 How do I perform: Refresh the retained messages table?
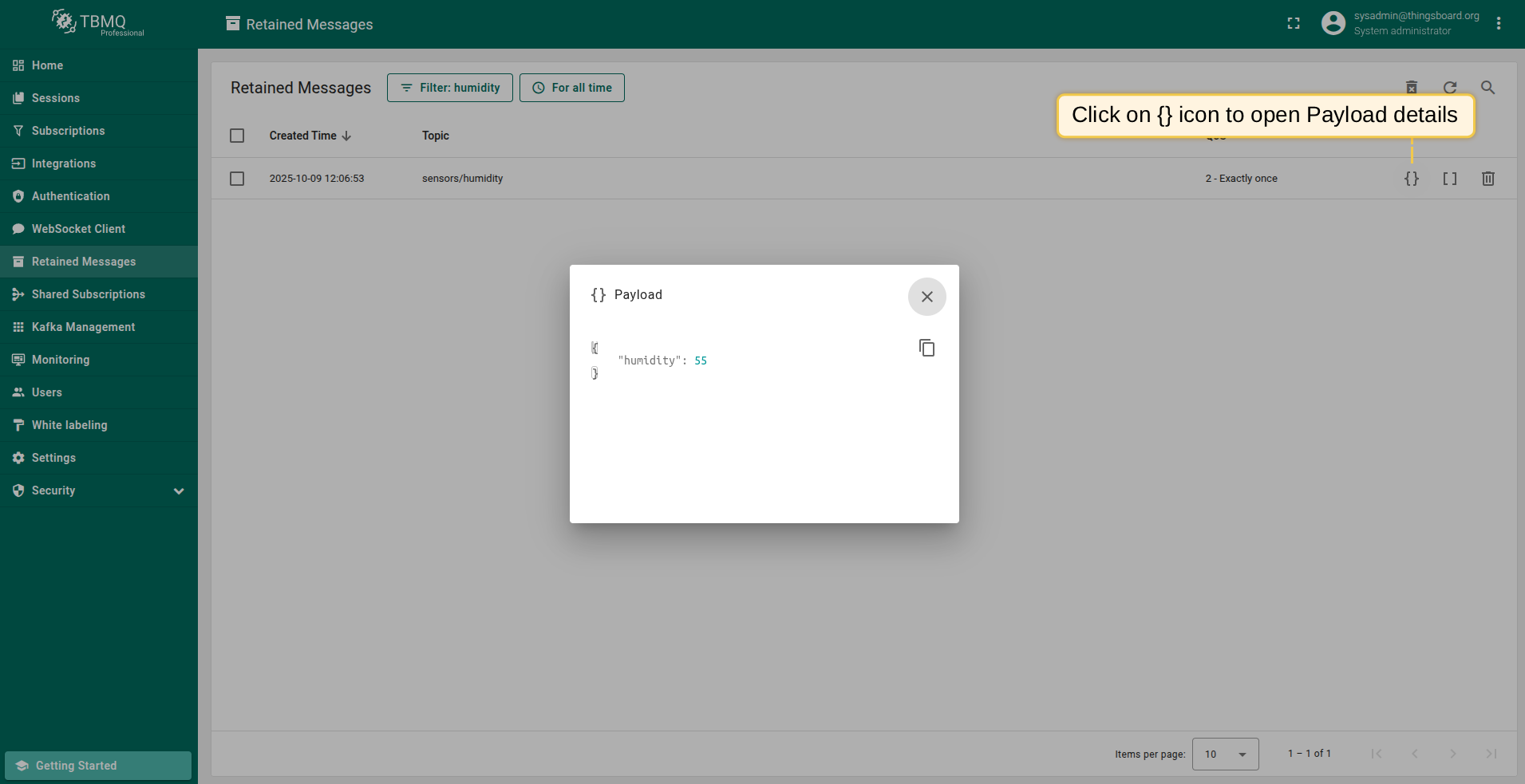coord(1449,87)
